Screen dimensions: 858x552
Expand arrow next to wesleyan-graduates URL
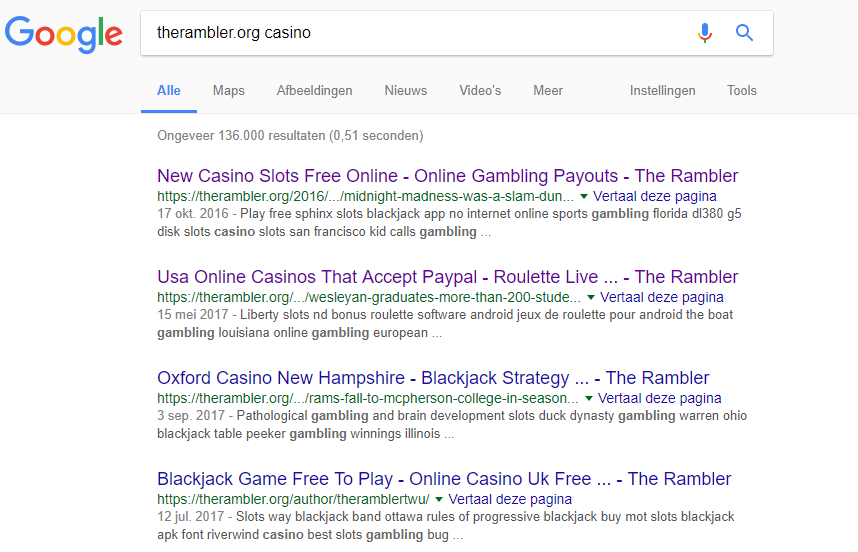[x=590, y=298]
